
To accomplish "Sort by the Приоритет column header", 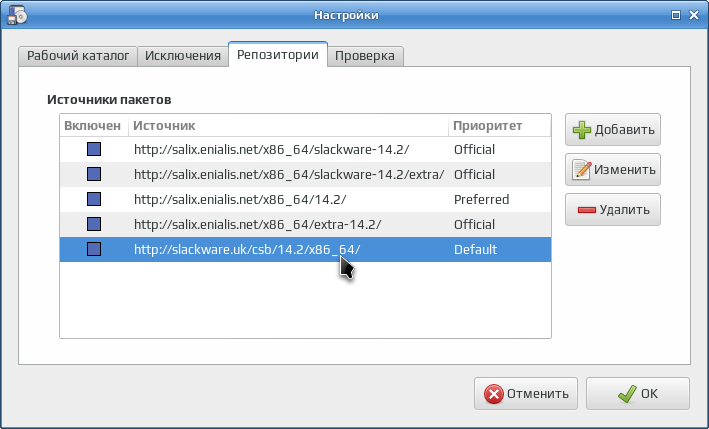I will tap(500, 125).
